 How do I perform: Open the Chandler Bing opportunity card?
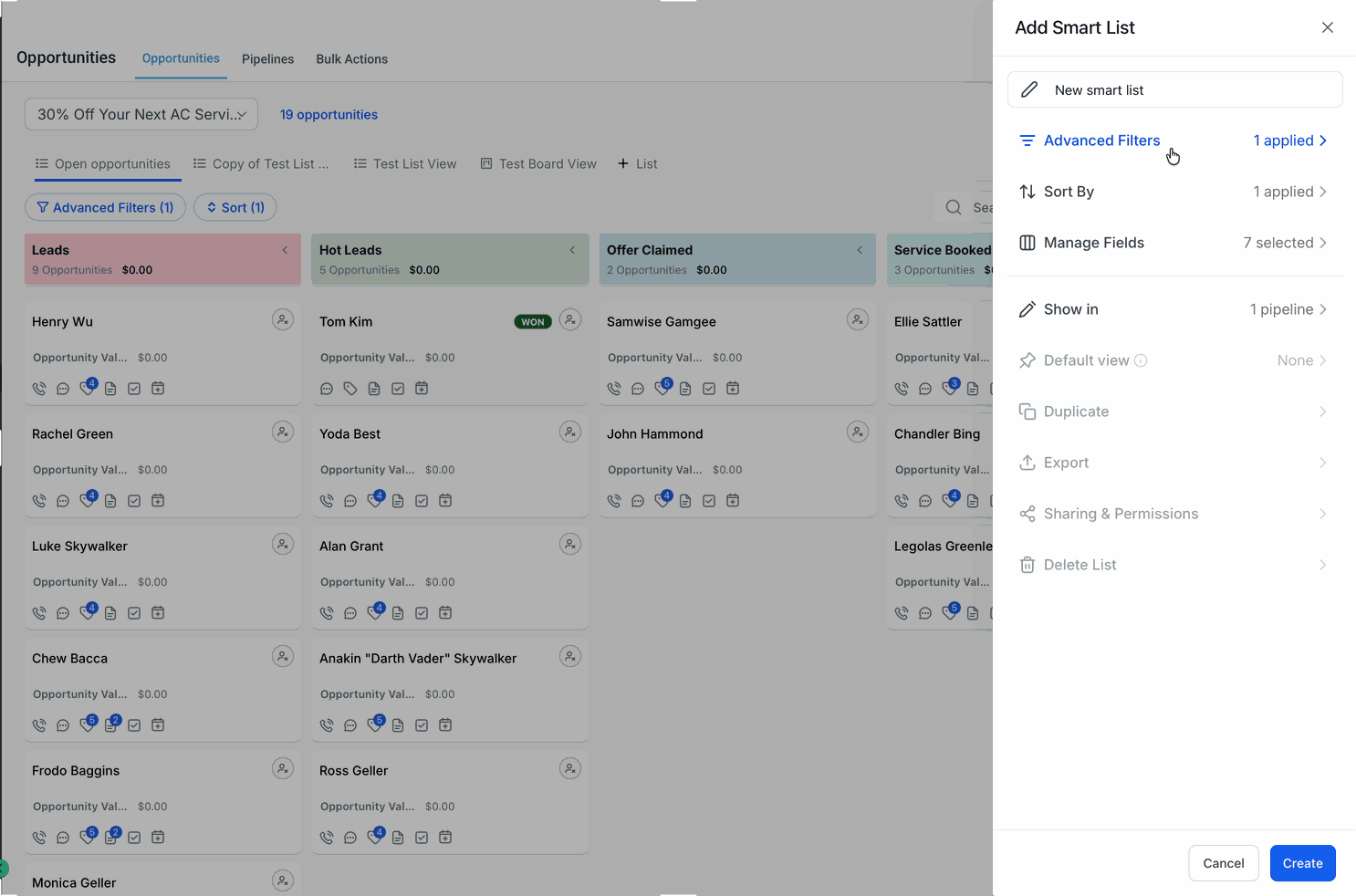click(941, 465)
